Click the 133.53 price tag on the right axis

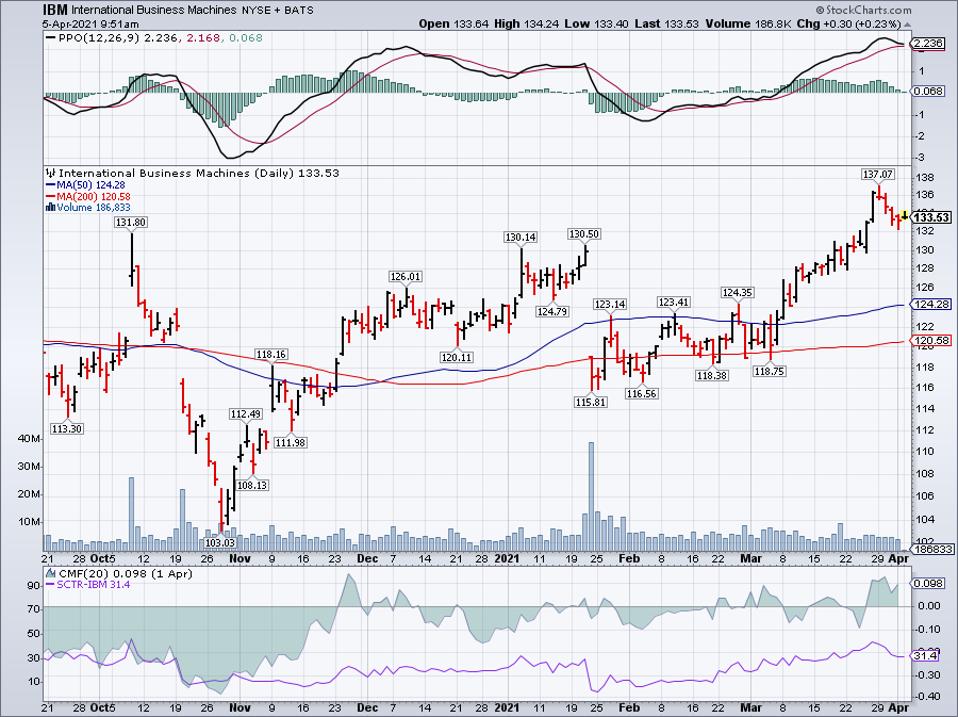(x=932, y=217)
